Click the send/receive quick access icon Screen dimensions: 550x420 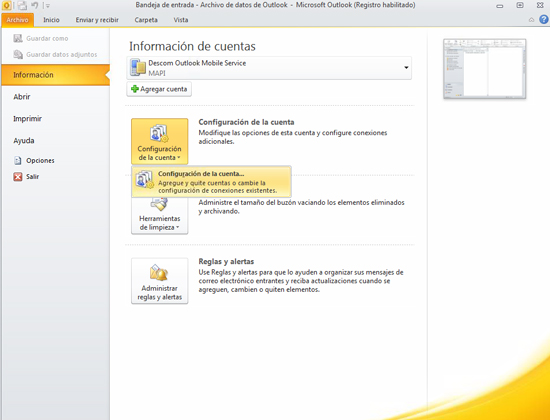tap(22, 5)
